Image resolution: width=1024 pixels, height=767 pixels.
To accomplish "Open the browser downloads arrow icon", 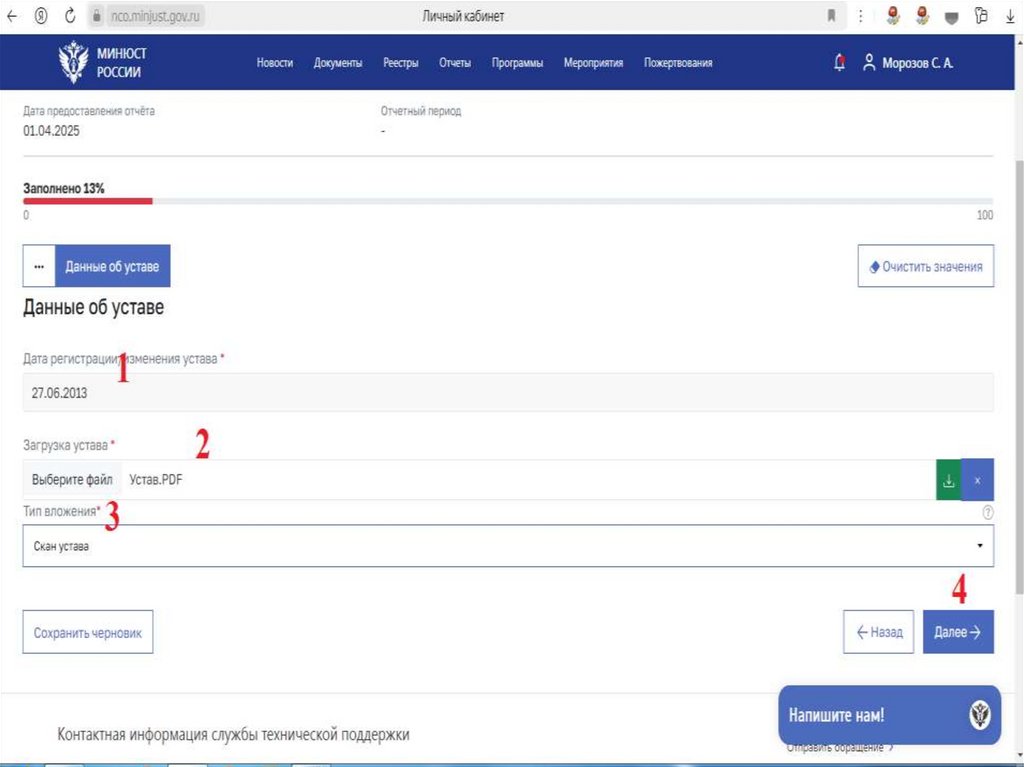I will [1010, 16].
